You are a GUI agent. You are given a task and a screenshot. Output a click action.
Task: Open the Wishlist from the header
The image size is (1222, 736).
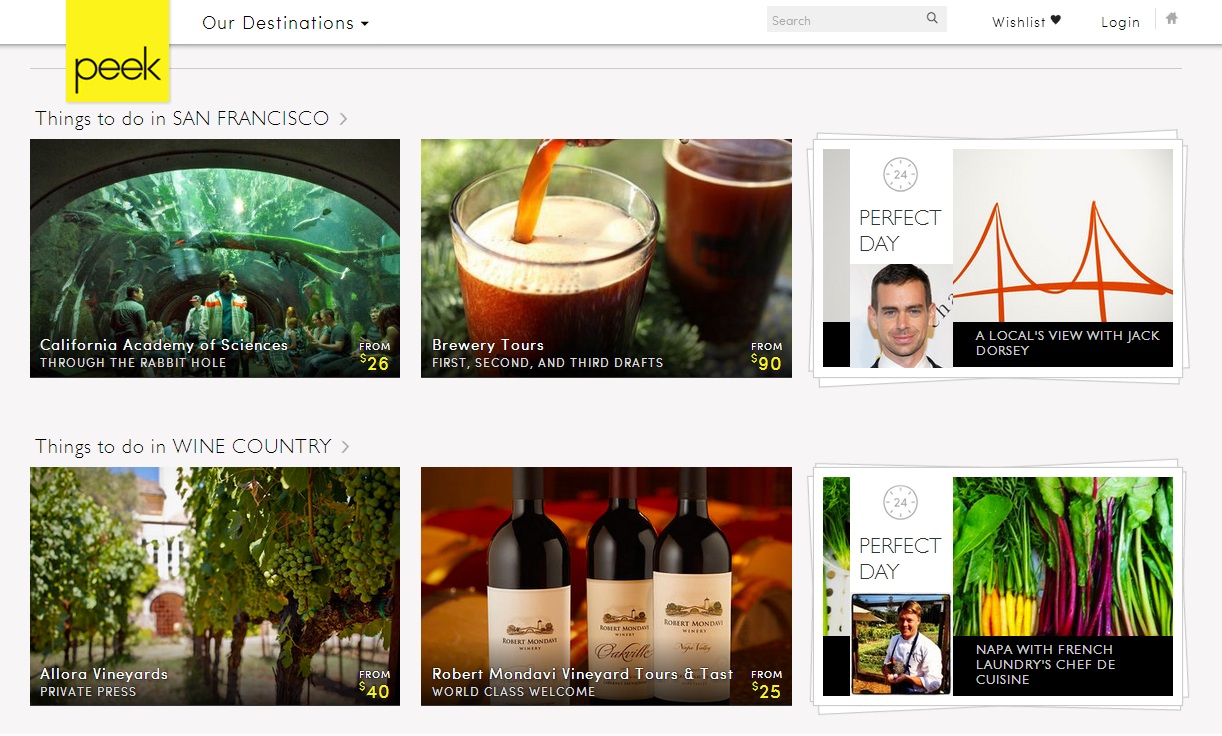1018,22
